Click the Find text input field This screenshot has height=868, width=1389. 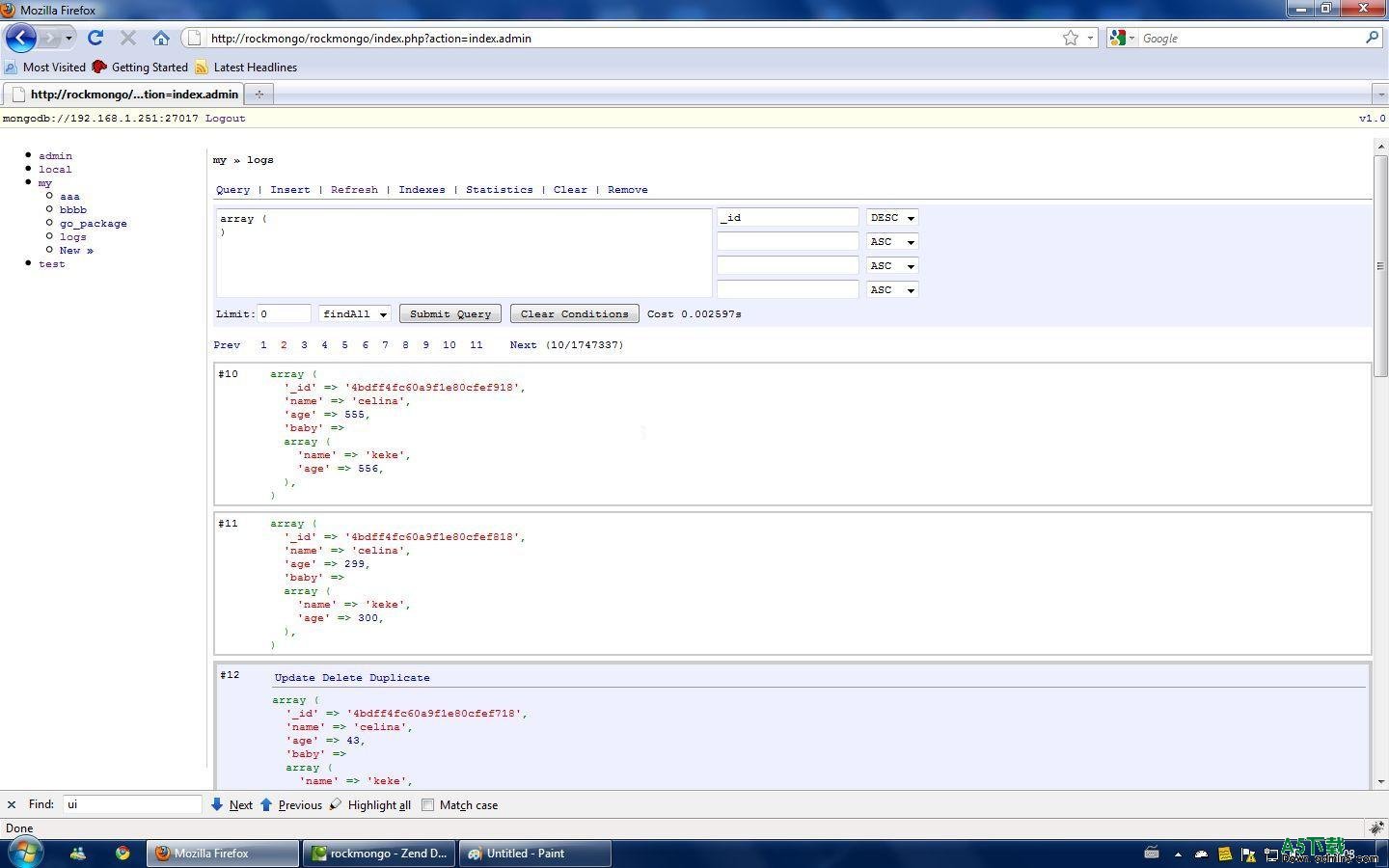point(132,804)
